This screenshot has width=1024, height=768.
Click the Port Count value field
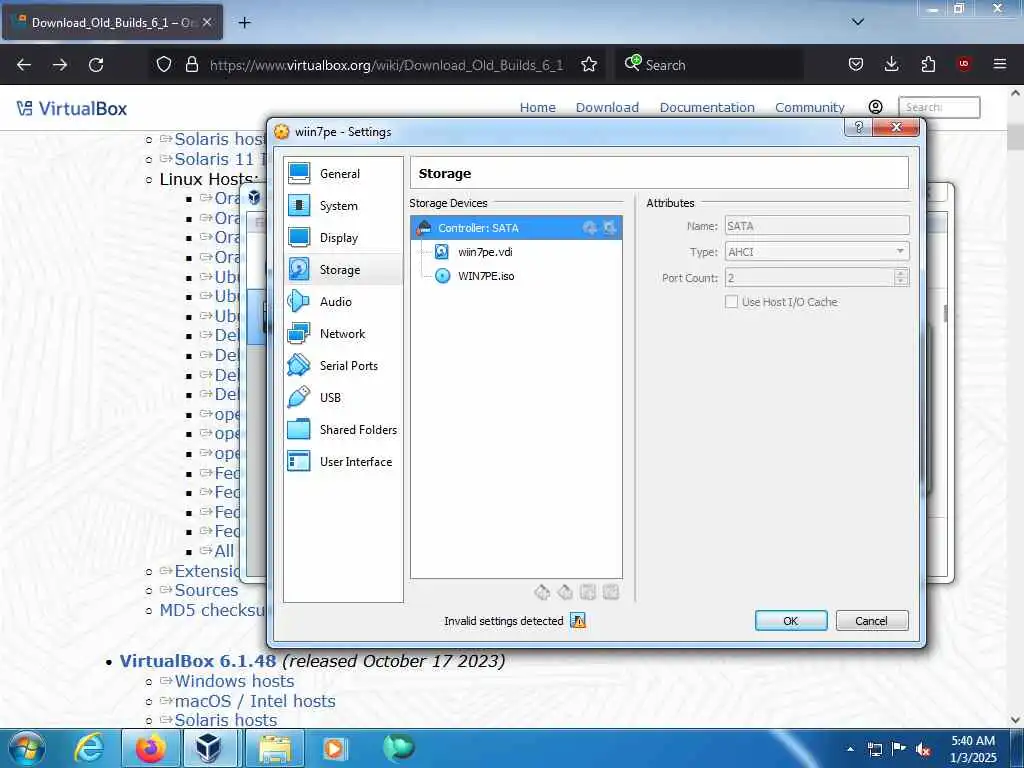coord(810,278)
